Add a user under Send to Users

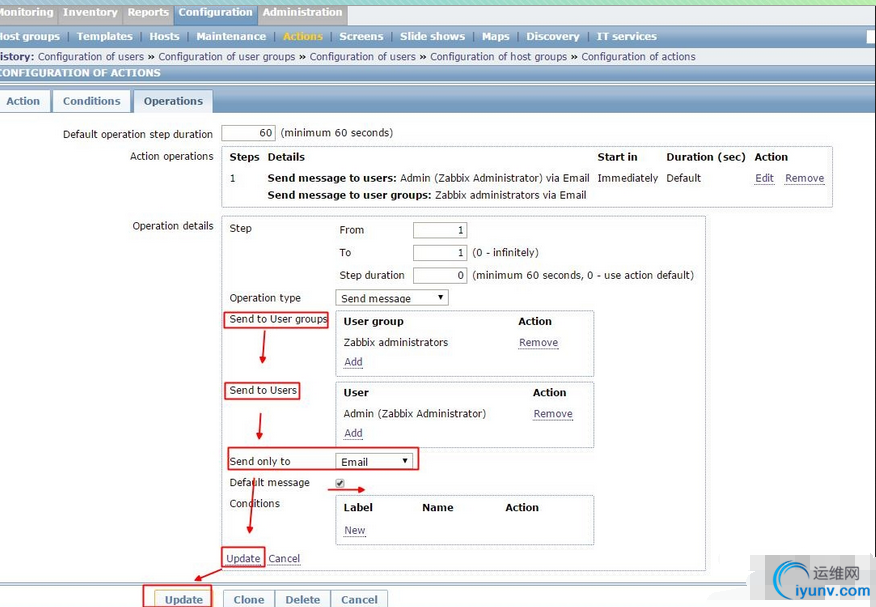point(353,433)
